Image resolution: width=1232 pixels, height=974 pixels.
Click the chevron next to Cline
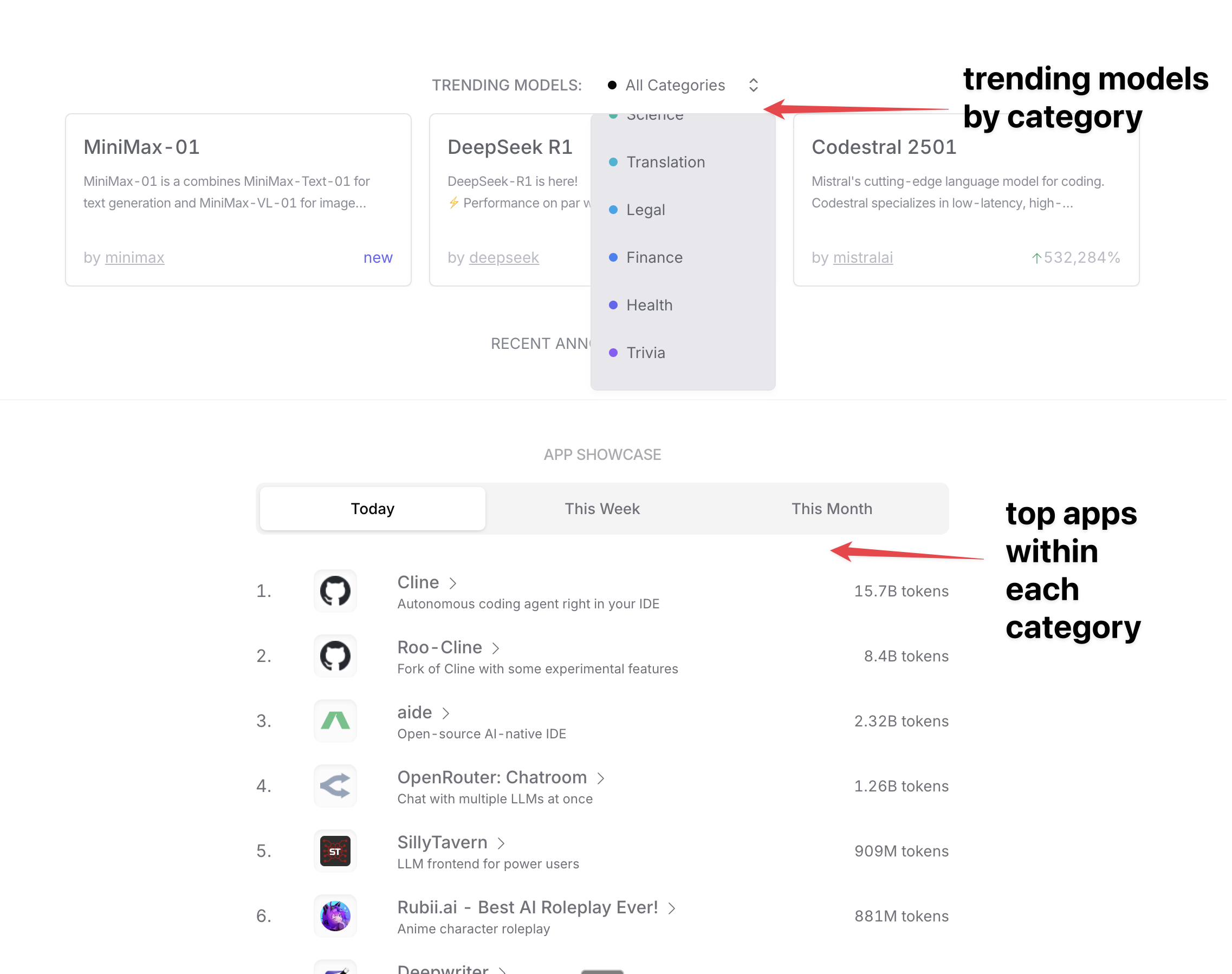click(x=453, y=583)
